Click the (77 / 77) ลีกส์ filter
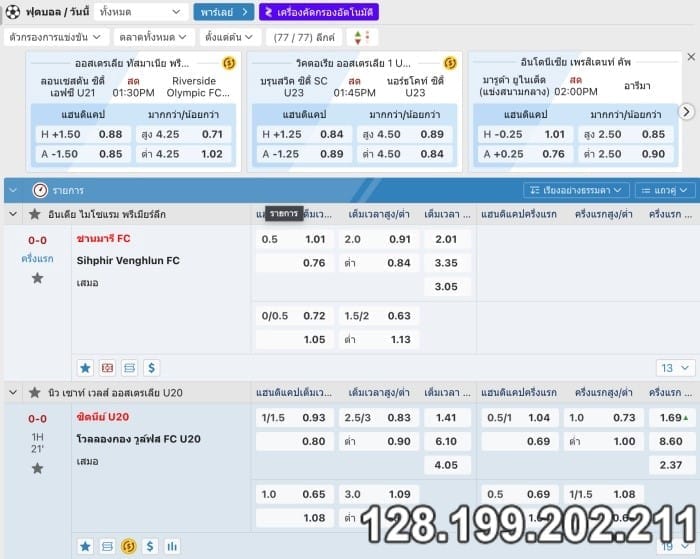 click(304, 37)
